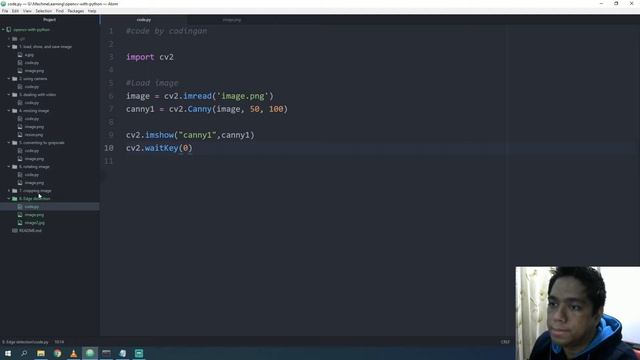640x360 pixels.
Task: Collapse the '4. resizing image' folder chevron
Action: click(x=9, y=111)
